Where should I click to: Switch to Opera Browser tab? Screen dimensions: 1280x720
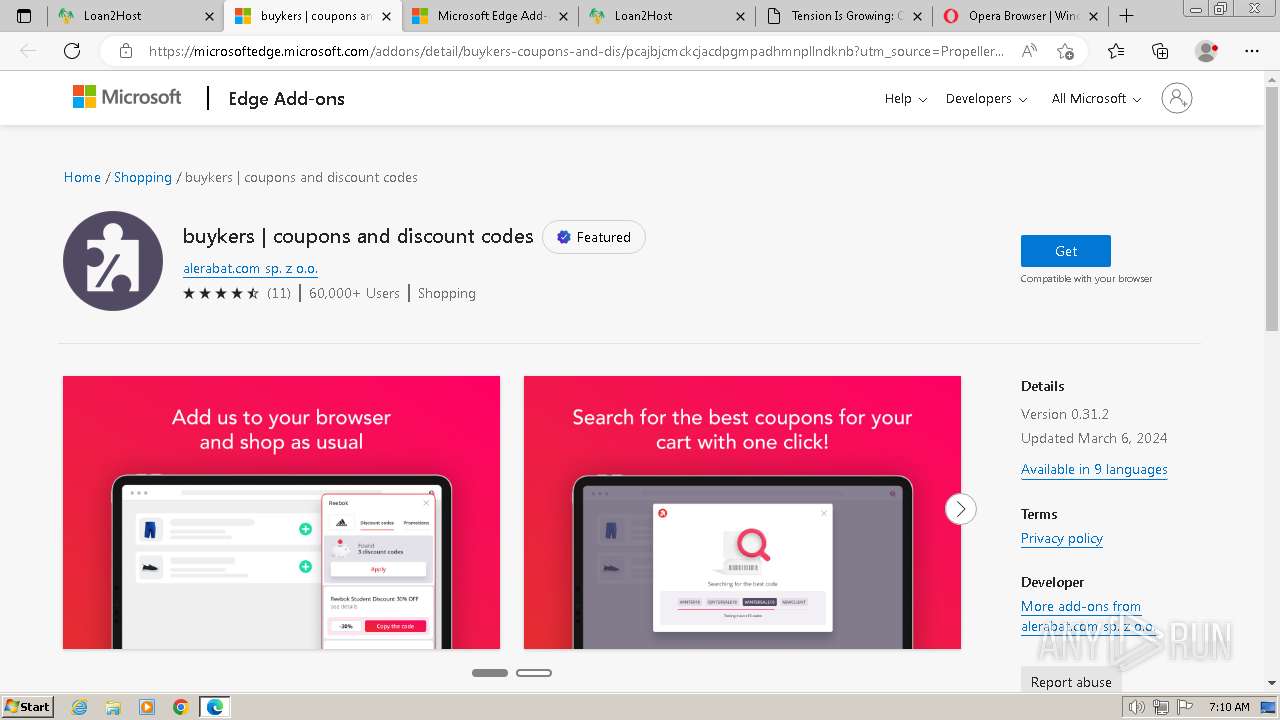[x=1020, y=16]
